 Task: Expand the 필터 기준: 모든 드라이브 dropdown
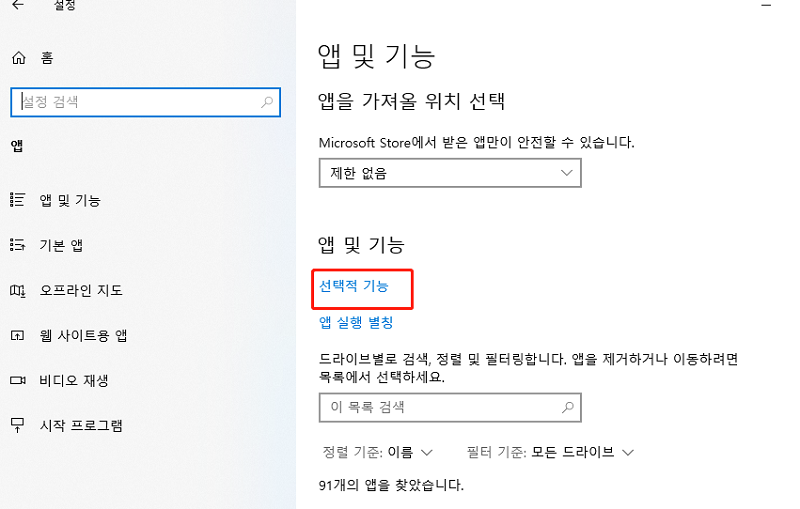click(550, 452)
